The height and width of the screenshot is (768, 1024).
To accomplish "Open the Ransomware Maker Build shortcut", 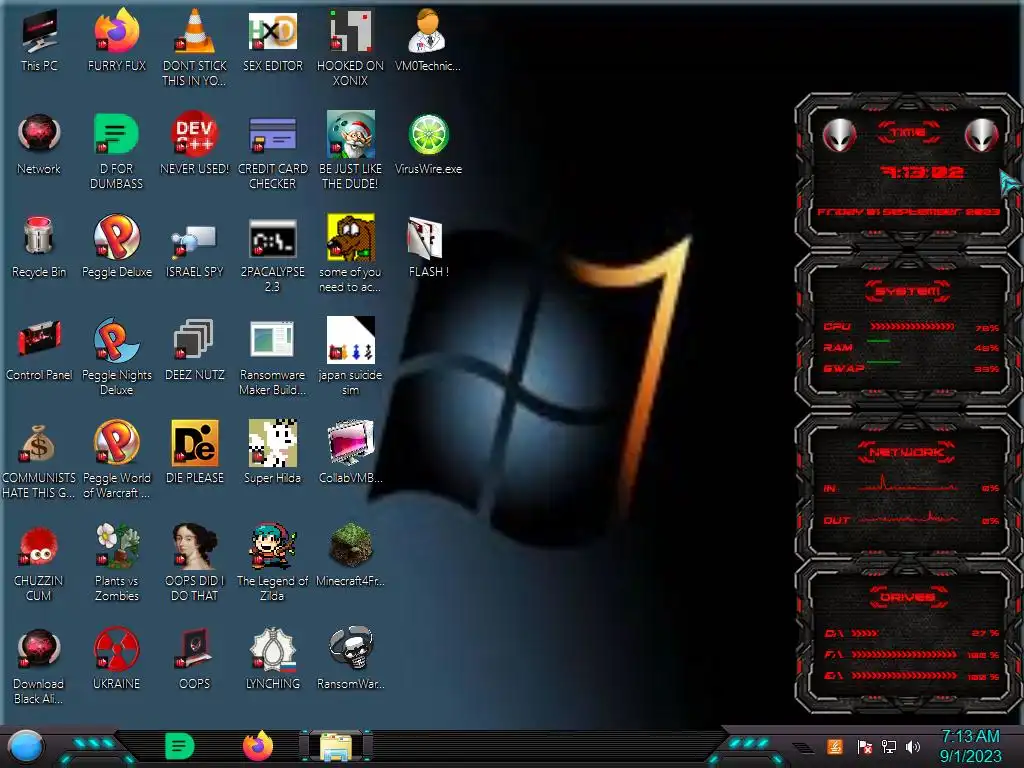I will 272,357.
